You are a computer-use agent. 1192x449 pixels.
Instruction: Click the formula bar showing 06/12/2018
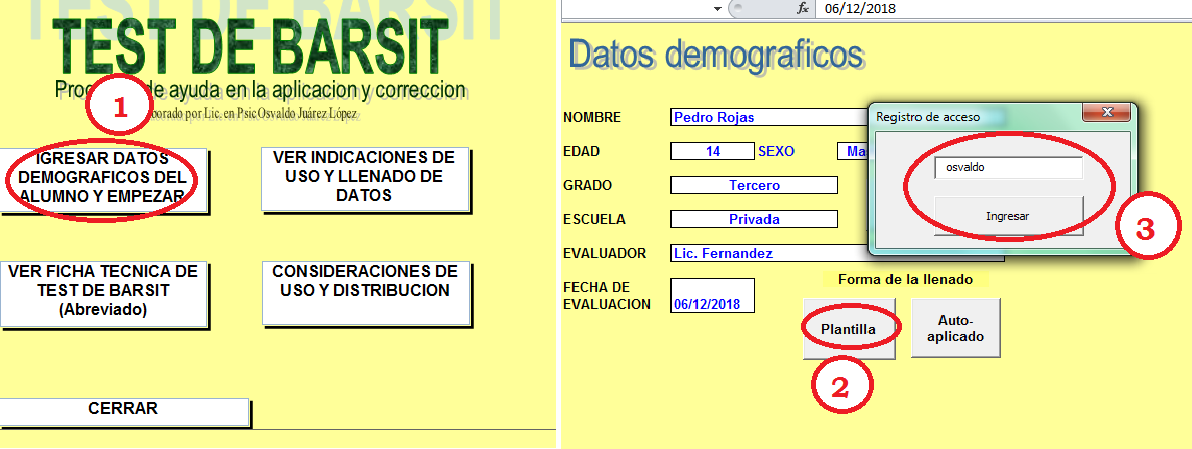click(1003, 9)
